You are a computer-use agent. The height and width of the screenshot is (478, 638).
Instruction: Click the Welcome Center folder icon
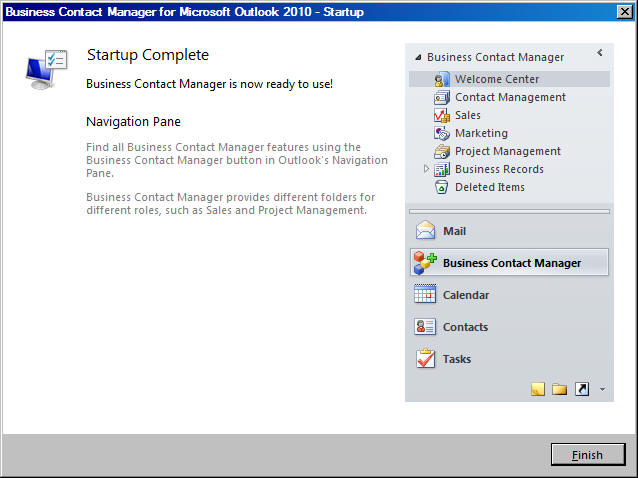point(441,79)
